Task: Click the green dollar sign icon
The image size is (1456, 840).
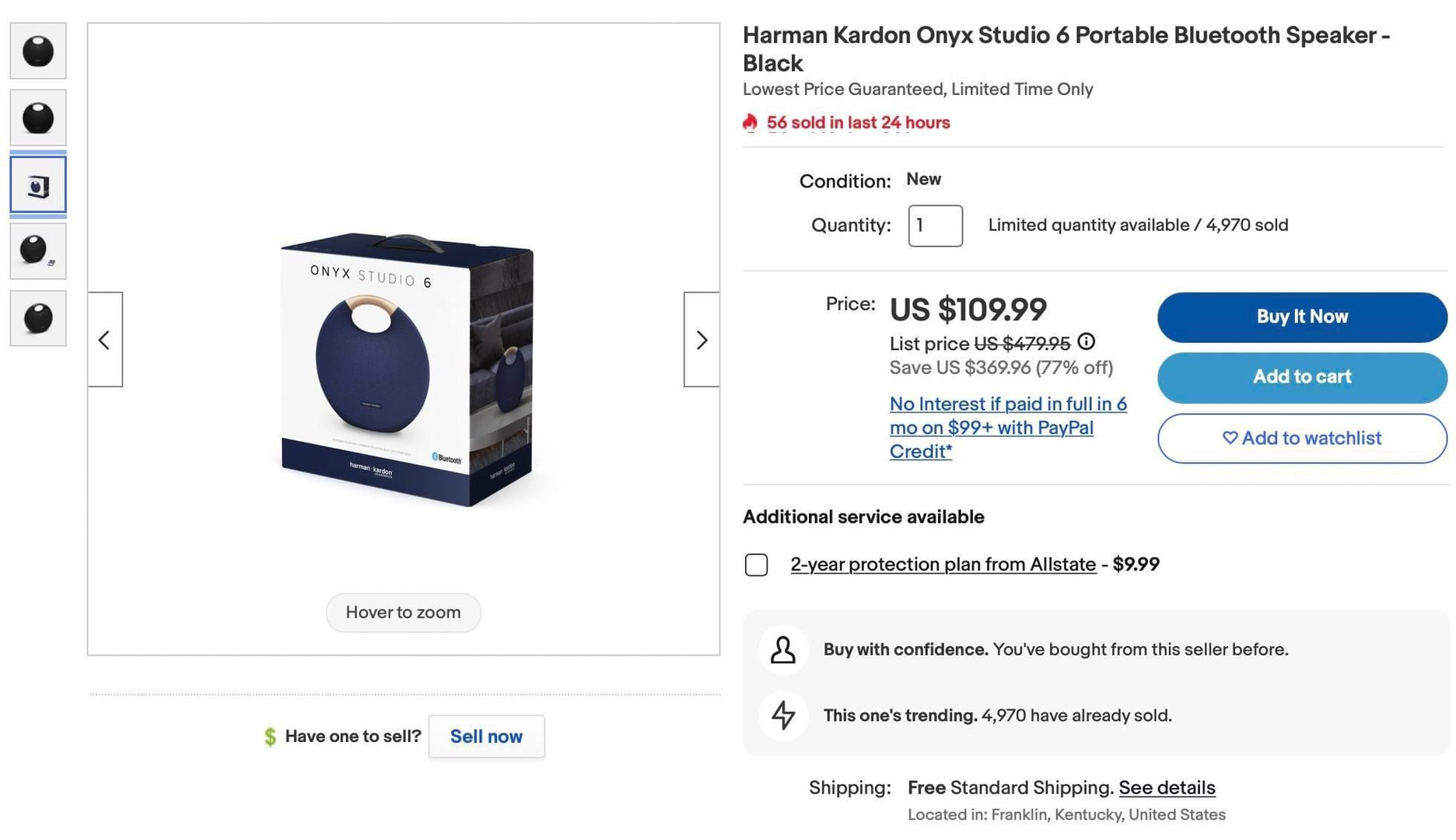Action: click(x=270, y=736)
